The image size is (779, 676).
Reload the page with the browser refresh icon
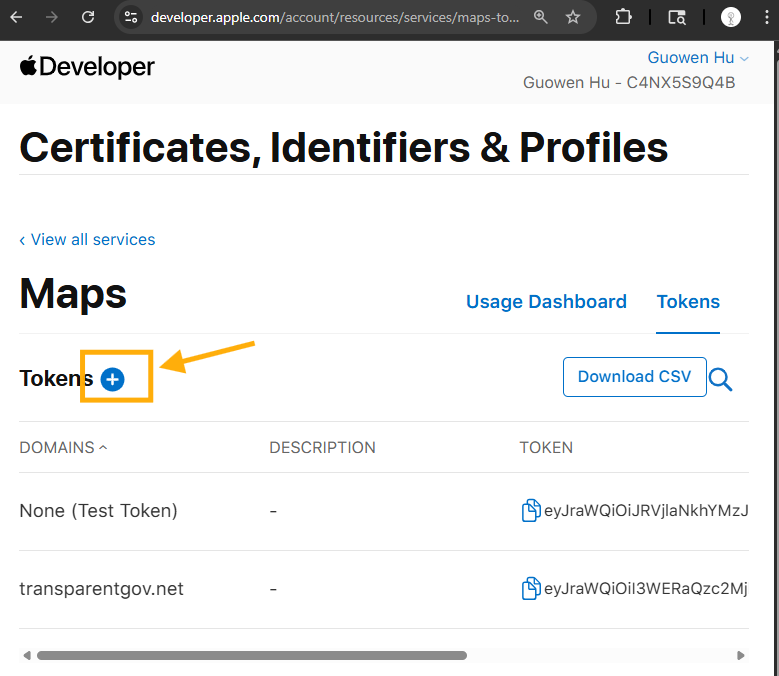point(88,17)
